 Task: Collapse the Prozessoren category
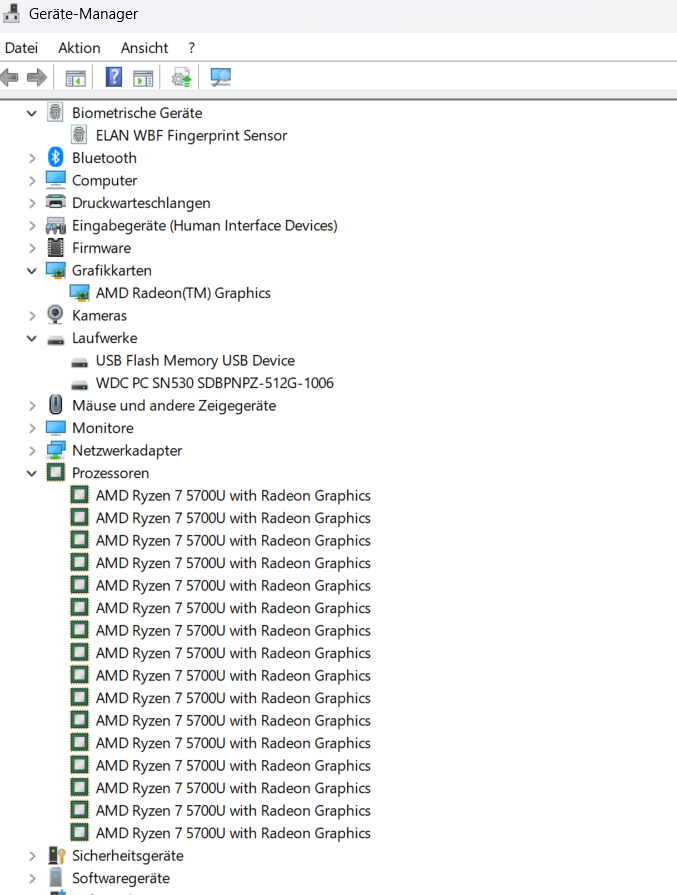pos(32,473)
